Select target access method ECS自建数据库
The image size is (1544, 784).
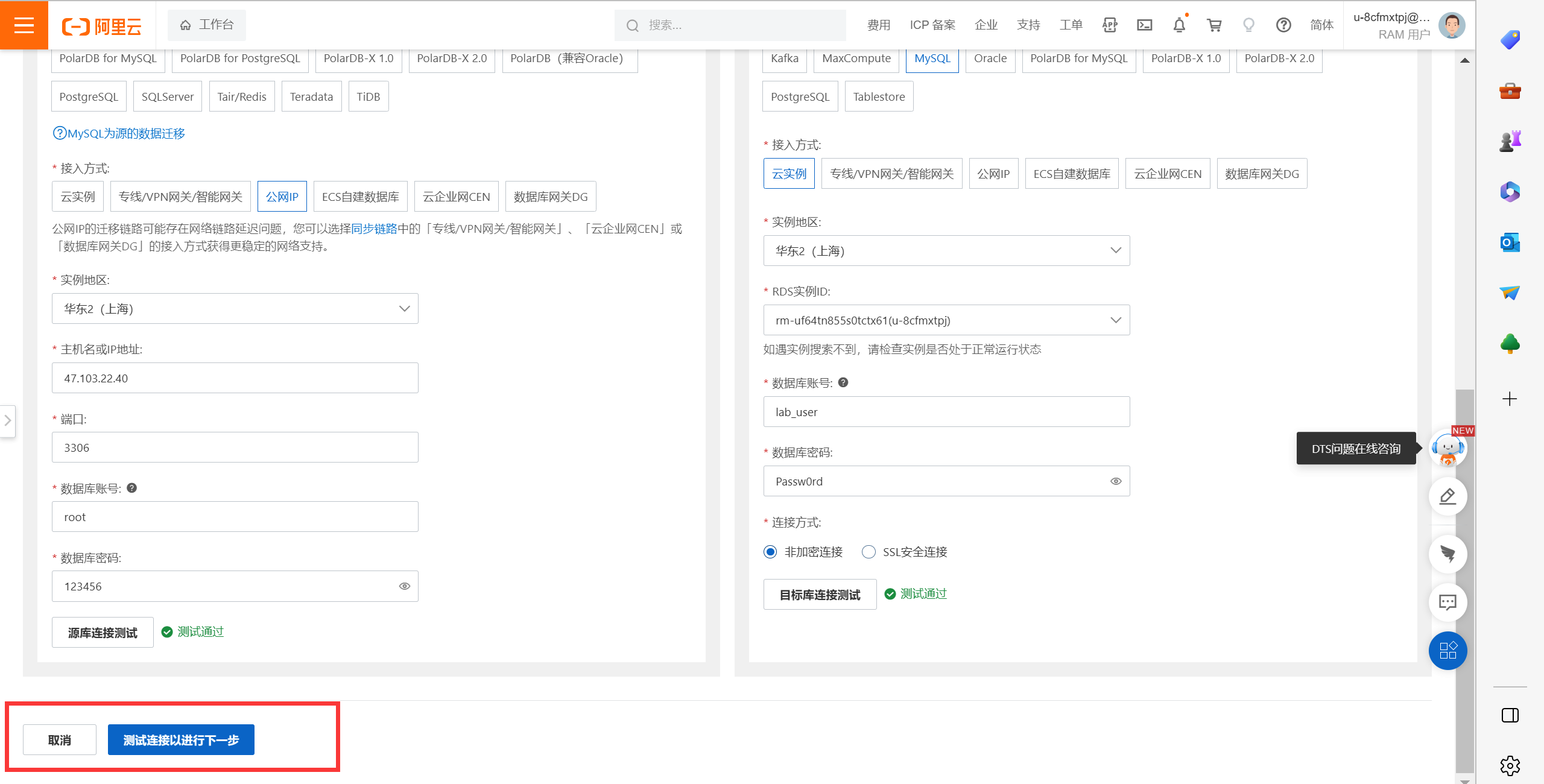tap(1072, 174)
